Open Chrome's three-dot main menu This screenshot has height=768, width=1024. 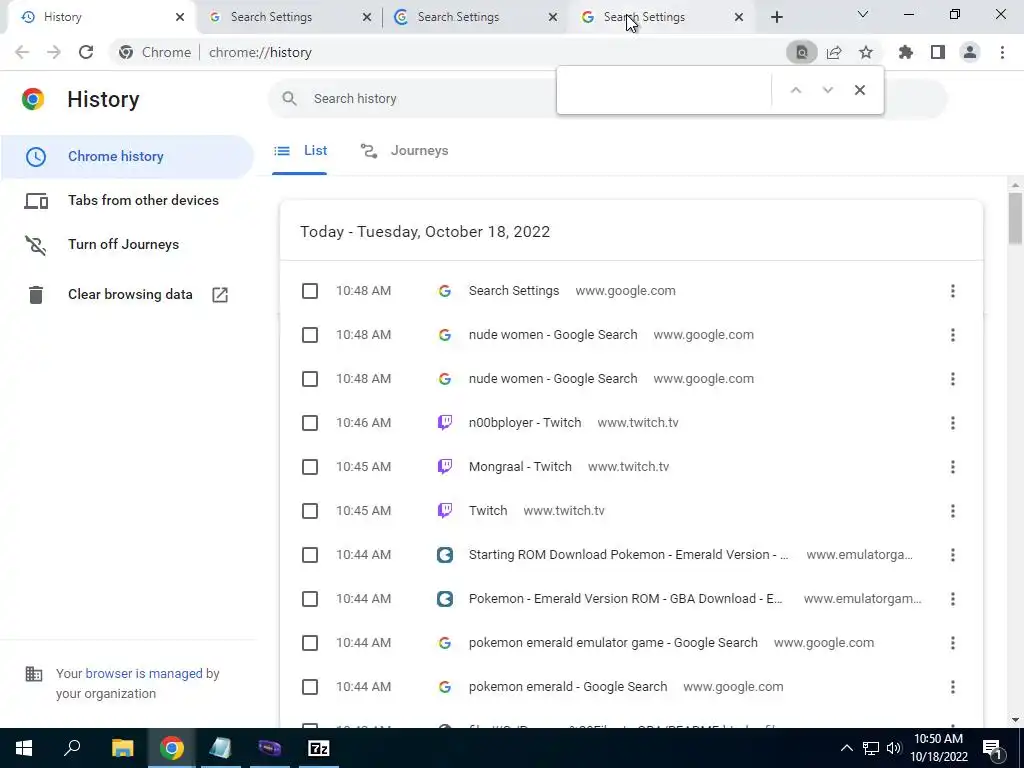[1002, 52]
